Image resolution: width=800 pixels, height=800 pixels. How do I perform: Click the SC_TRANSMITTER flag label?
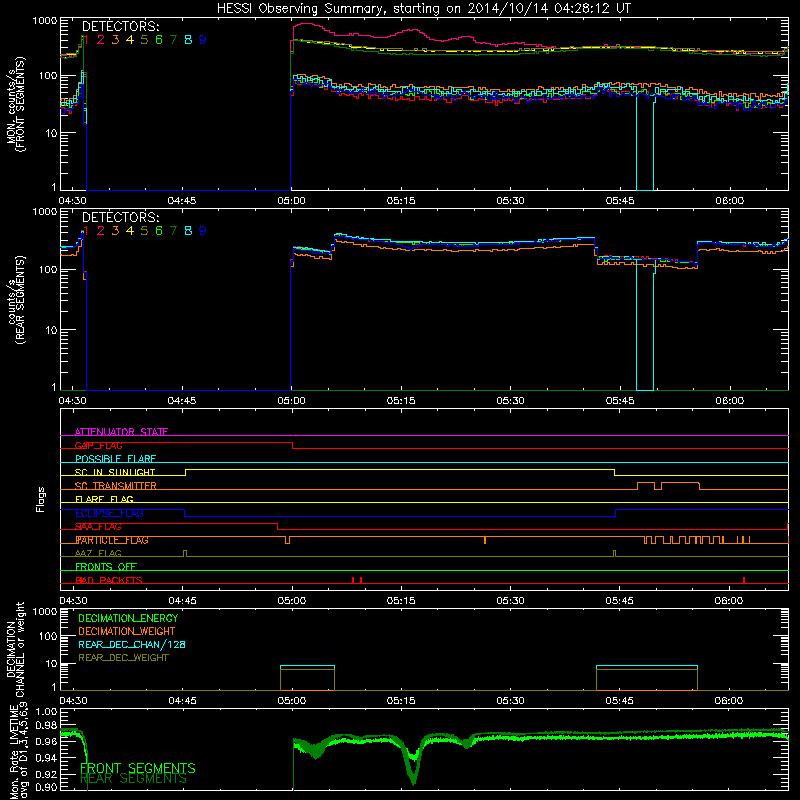(x=116, y=486)
